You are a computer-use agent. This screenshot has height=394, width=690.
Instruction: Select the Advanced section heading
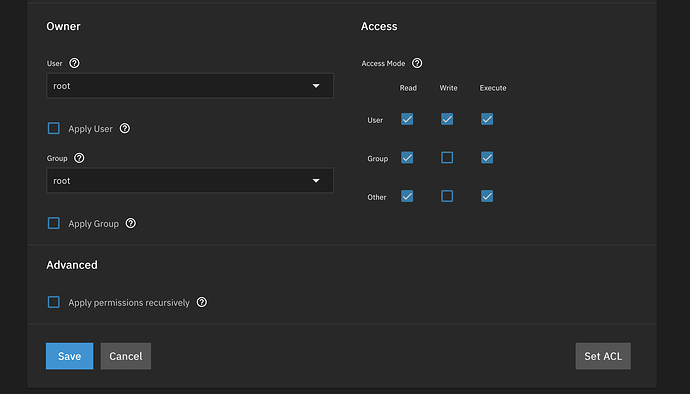(x=72, y=265)
